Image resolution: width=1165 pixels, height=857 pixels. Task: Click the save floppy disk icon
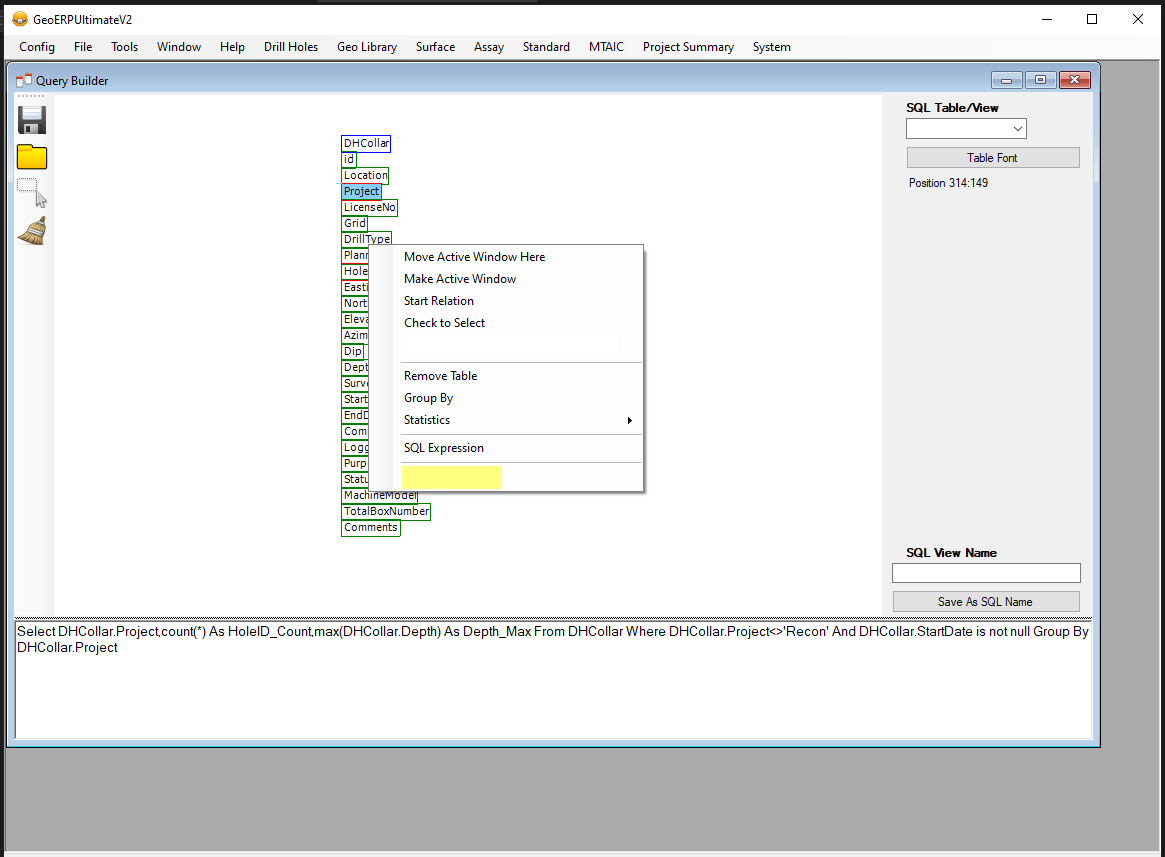tap(32, 120)
